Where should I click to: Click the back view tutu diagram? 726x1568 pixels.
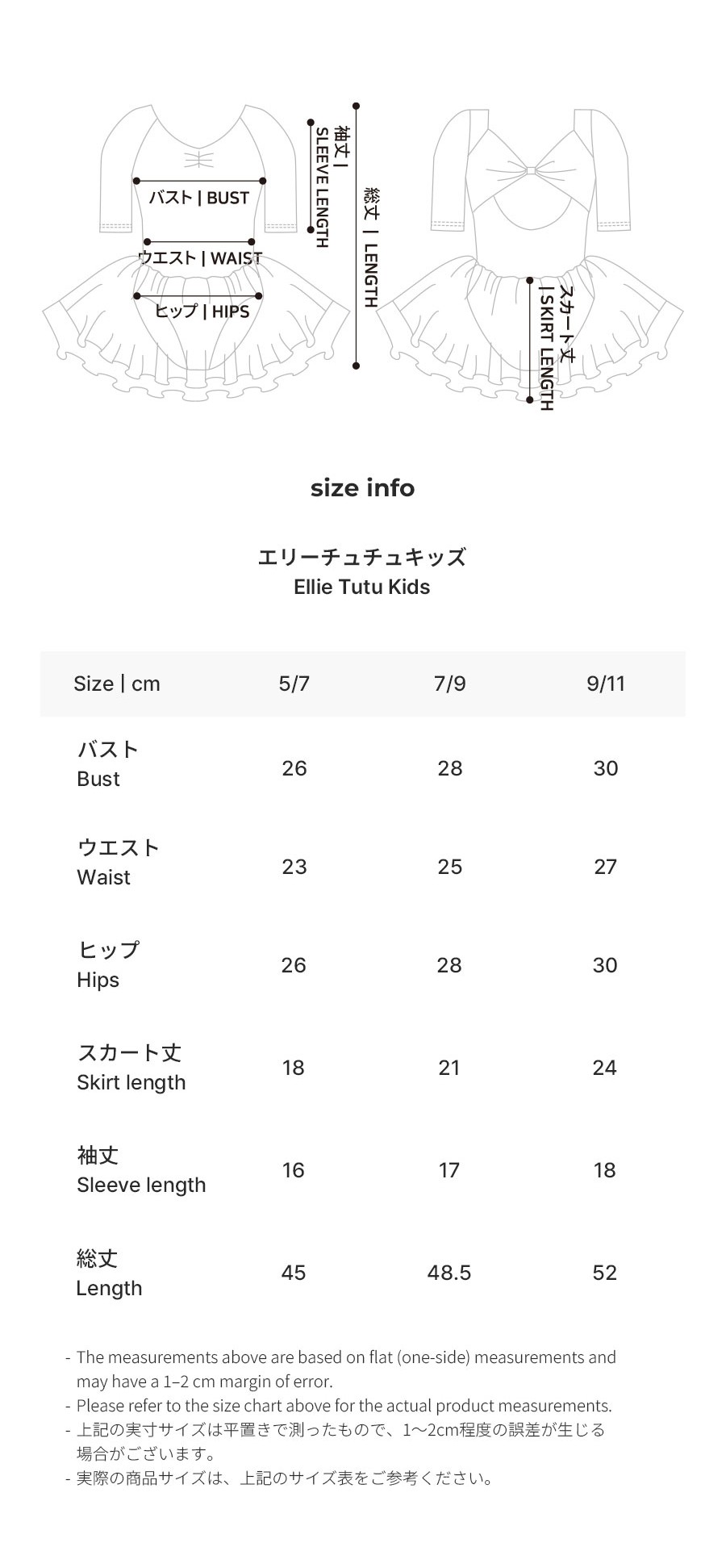(x=530, y=253)
